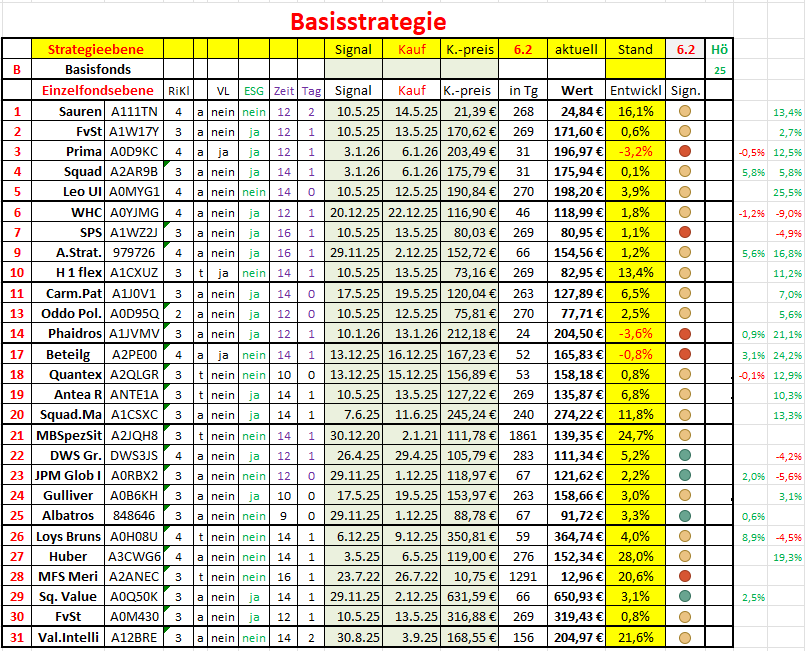805x651 pixels.
Task: Select the 'K.-preis' header in the second header row
Action: click(470, 90)
